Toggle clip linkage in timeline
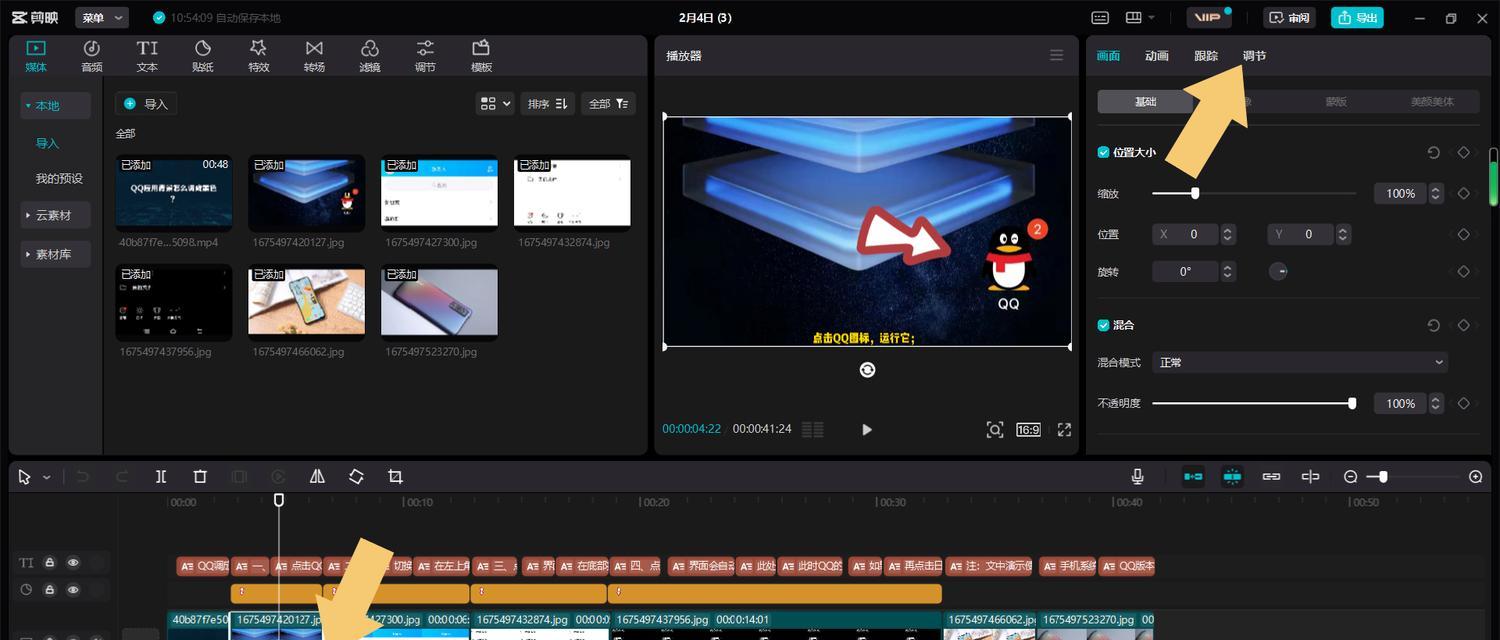Screen dimensions: 1500x640 [x=1271, y=477]
